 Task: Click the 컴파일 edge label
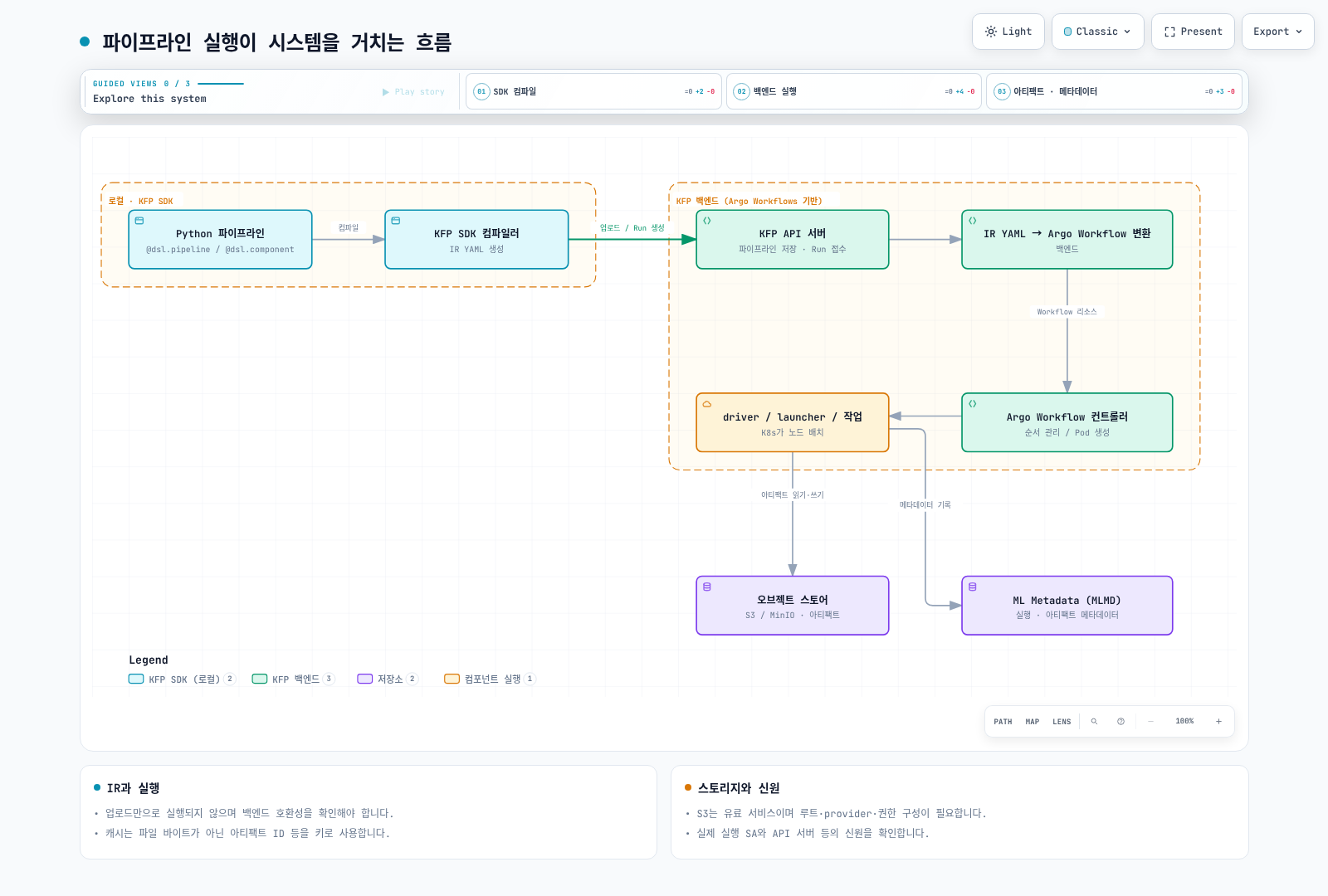coord(349,228)
